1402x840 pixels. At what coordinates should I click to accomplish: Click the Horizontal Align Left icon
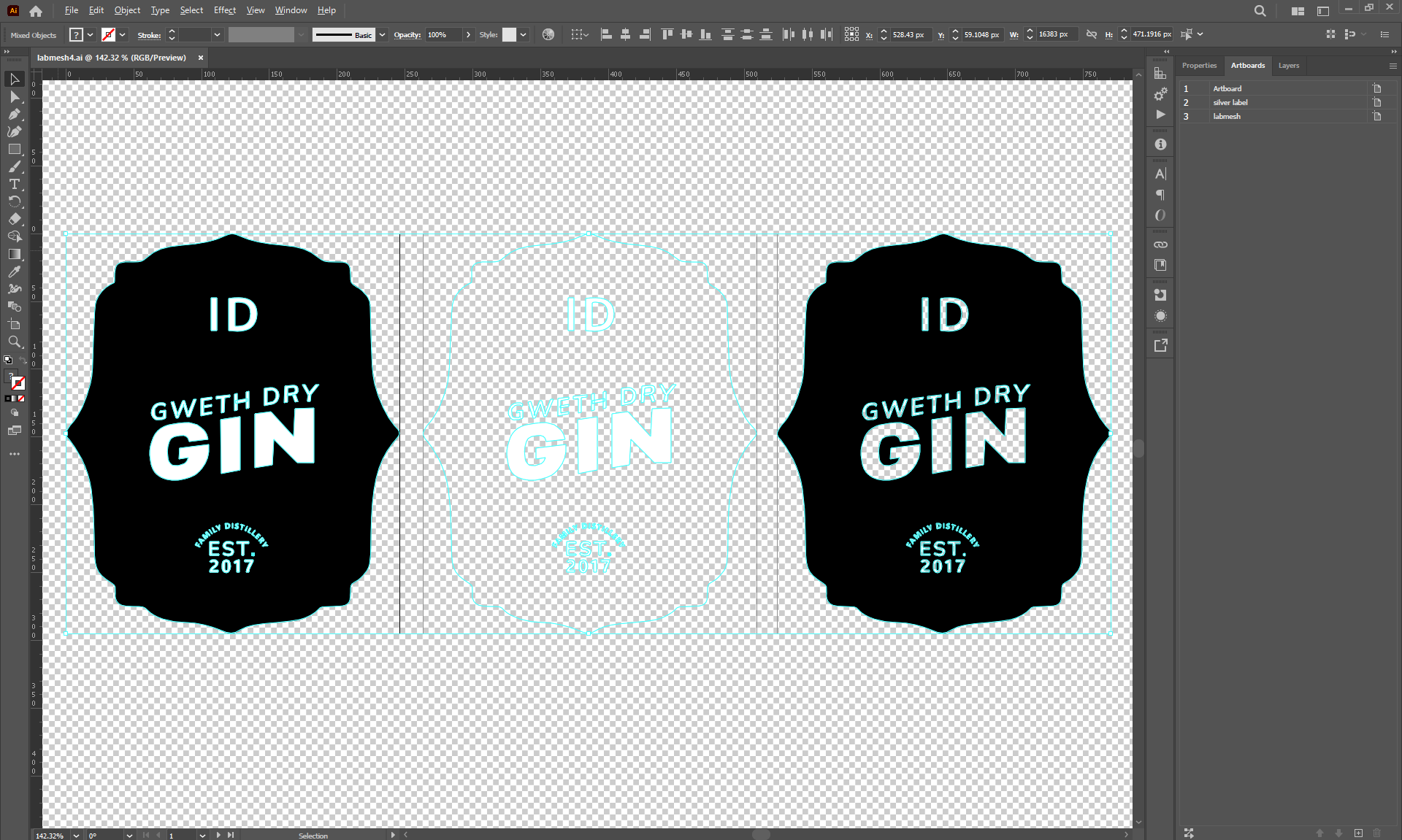tap(606, 34)
